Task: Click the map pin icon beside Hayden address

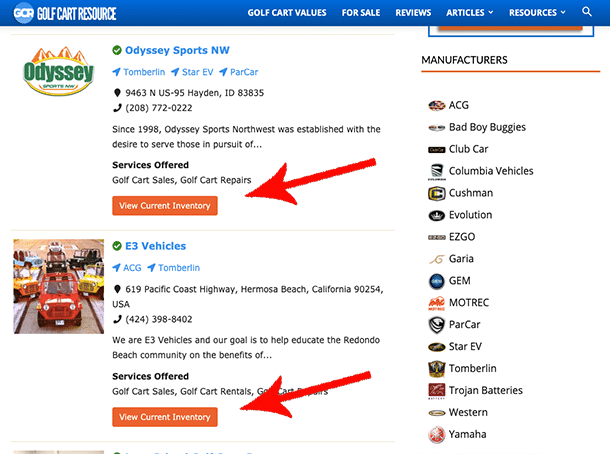Action: [x=117, y=93]
